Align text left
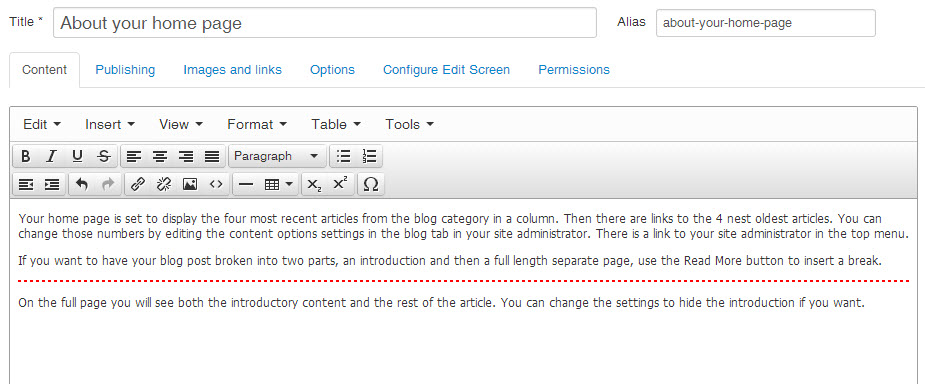 [x=135, y=156]
